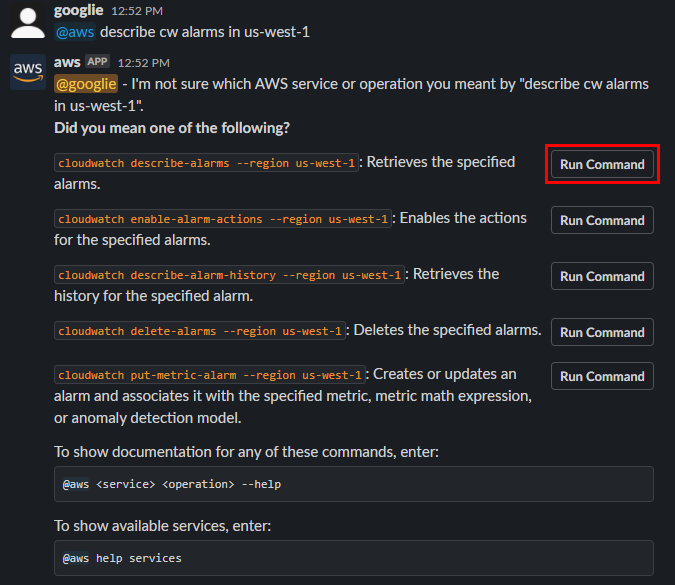The height and width of the screenshot is (585, 675).
Task: Run the put-metric-alarm command
Action: (602, 376)
